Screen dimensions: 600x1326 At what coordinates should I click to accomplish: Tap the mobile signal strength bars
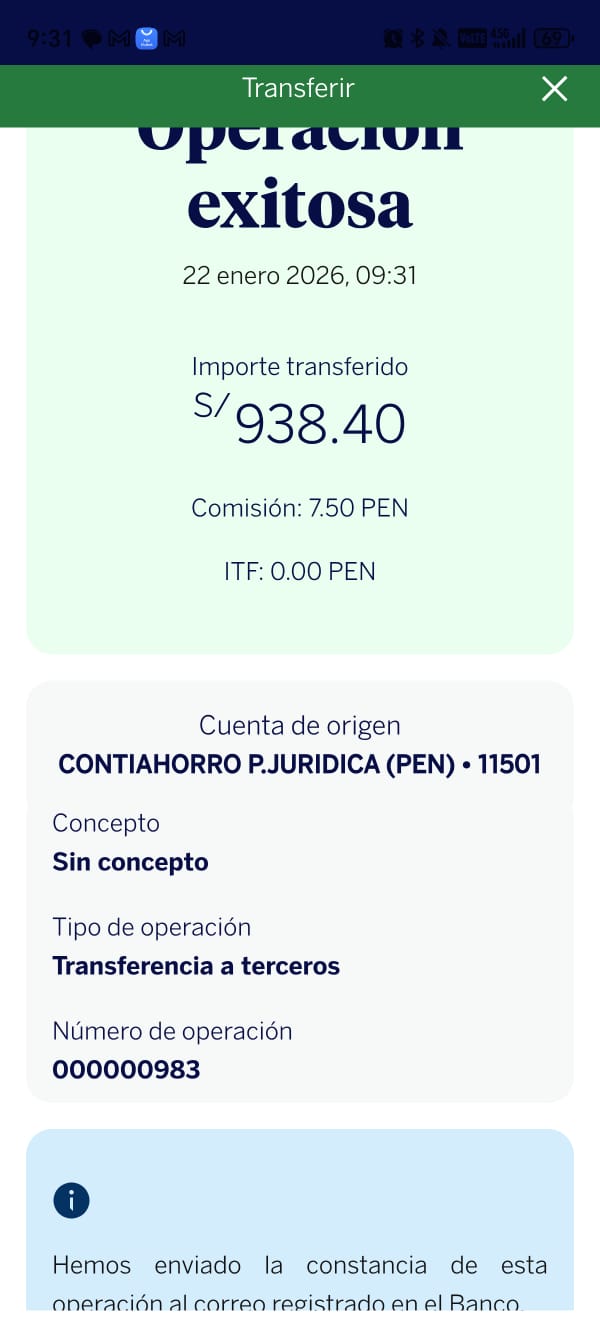508,39
